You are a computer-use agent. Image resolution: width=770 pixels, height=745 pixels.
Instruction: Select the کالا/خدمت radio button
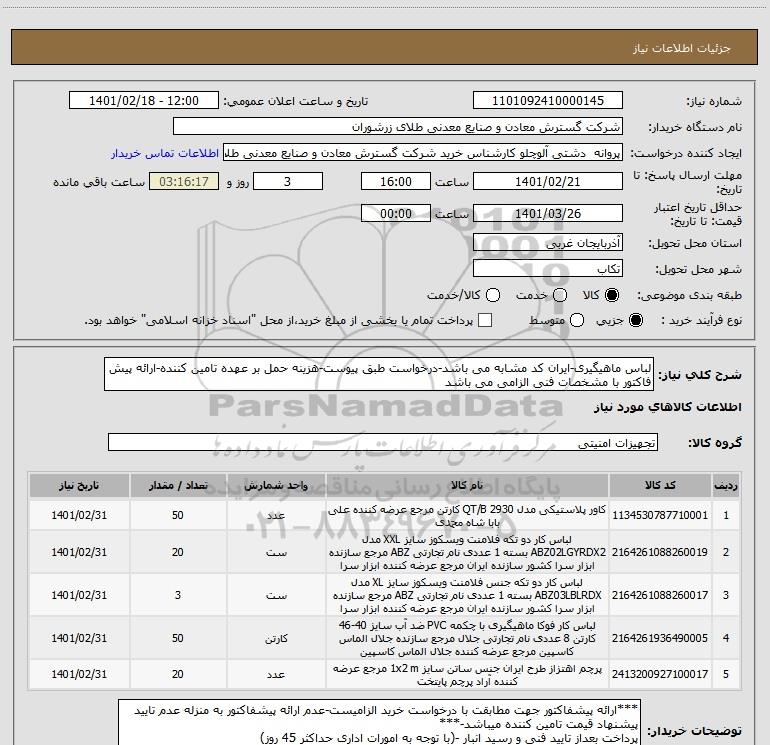pyautogui.click(x=493, y=295)
